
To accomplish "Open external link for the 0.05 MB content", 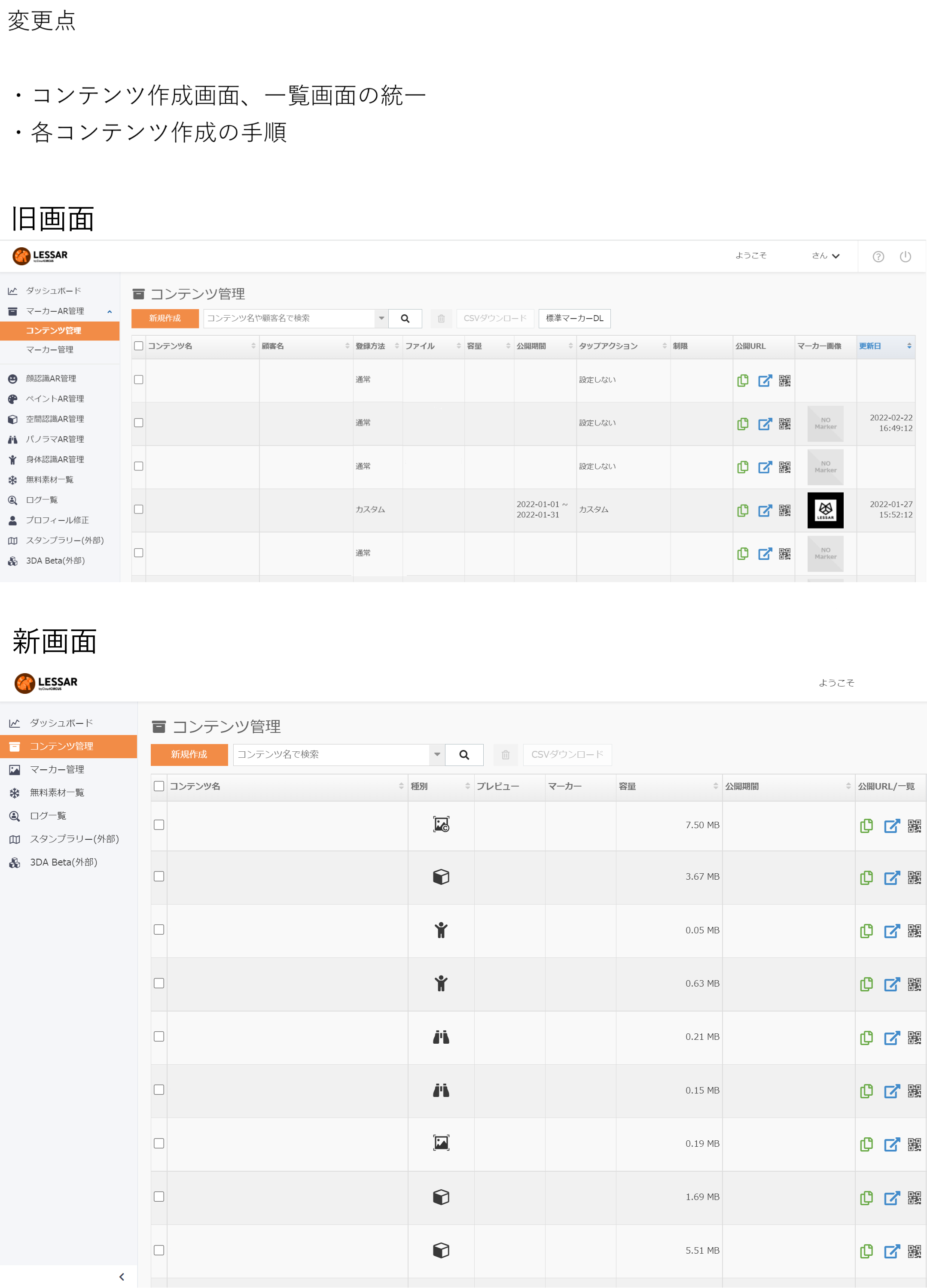I will click(x=892, y=931).
